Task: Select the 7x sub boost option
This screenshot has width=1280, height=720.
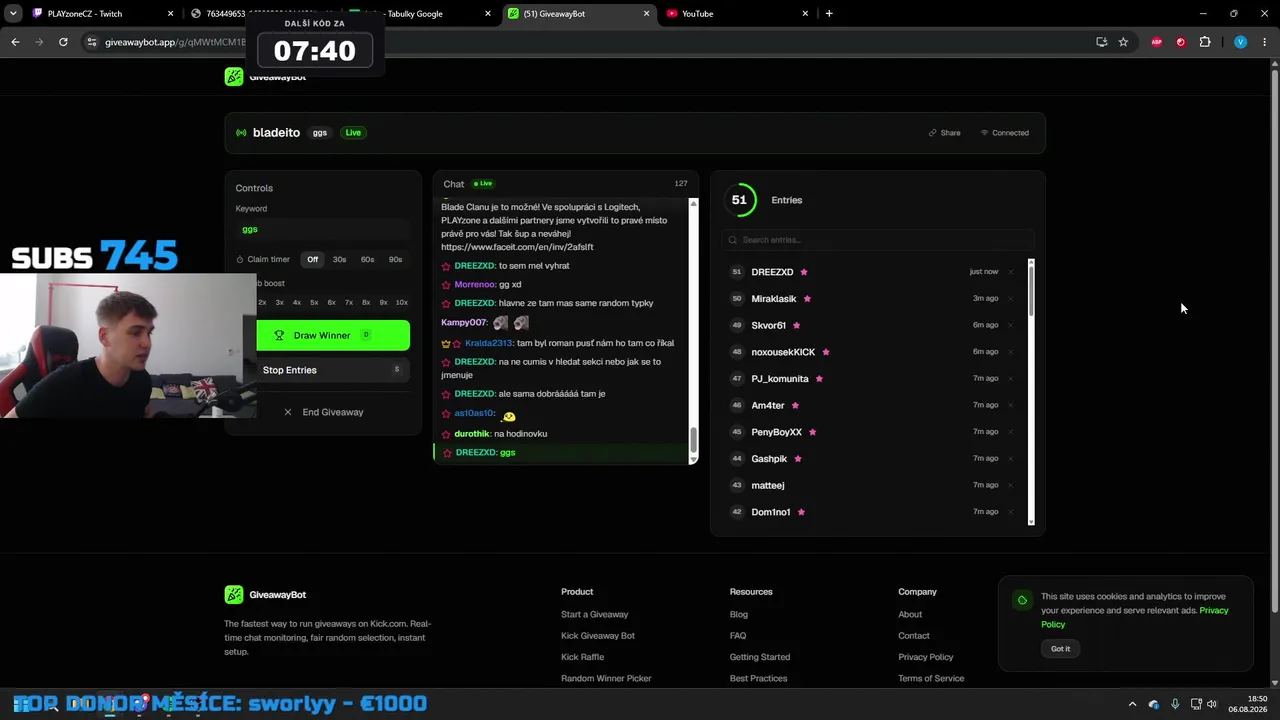Action: click(x=349, y=302)
